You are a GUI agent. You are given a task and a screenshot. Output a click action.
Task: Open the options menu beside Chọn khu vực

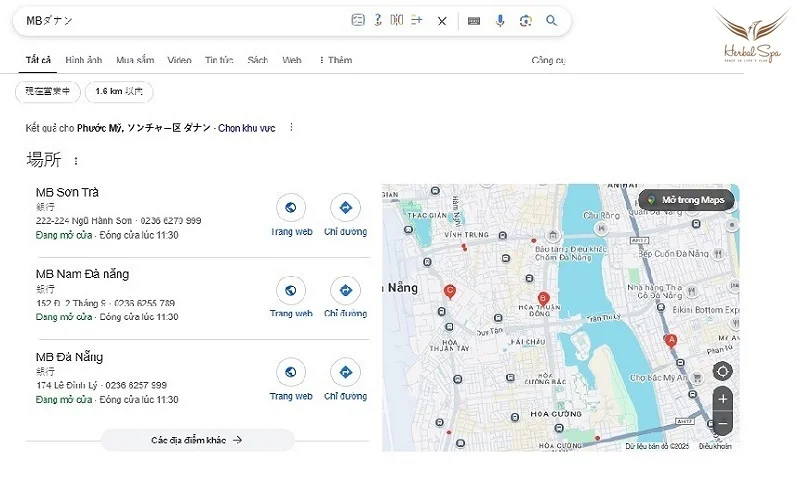(x=291, y=127)
